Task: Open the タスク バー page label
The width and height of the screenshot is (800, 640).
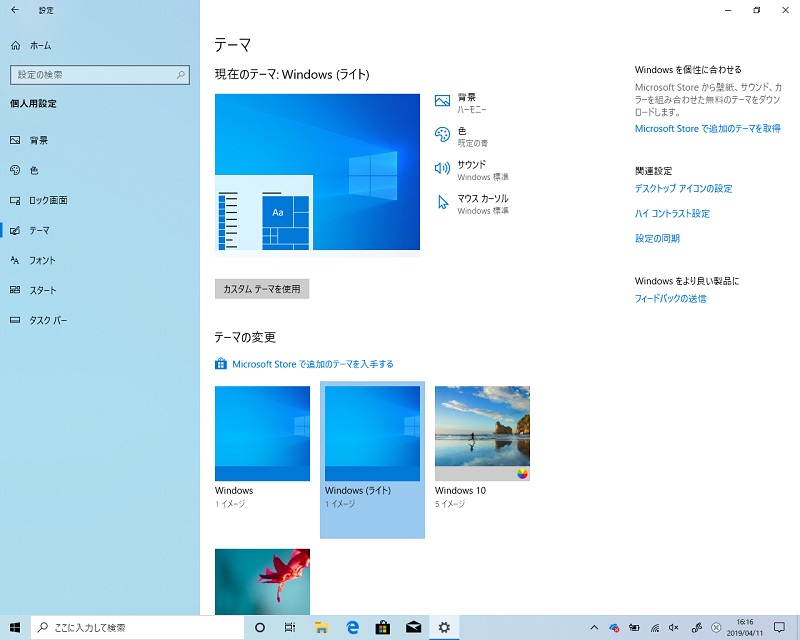Action: click(x=48, y=320)
